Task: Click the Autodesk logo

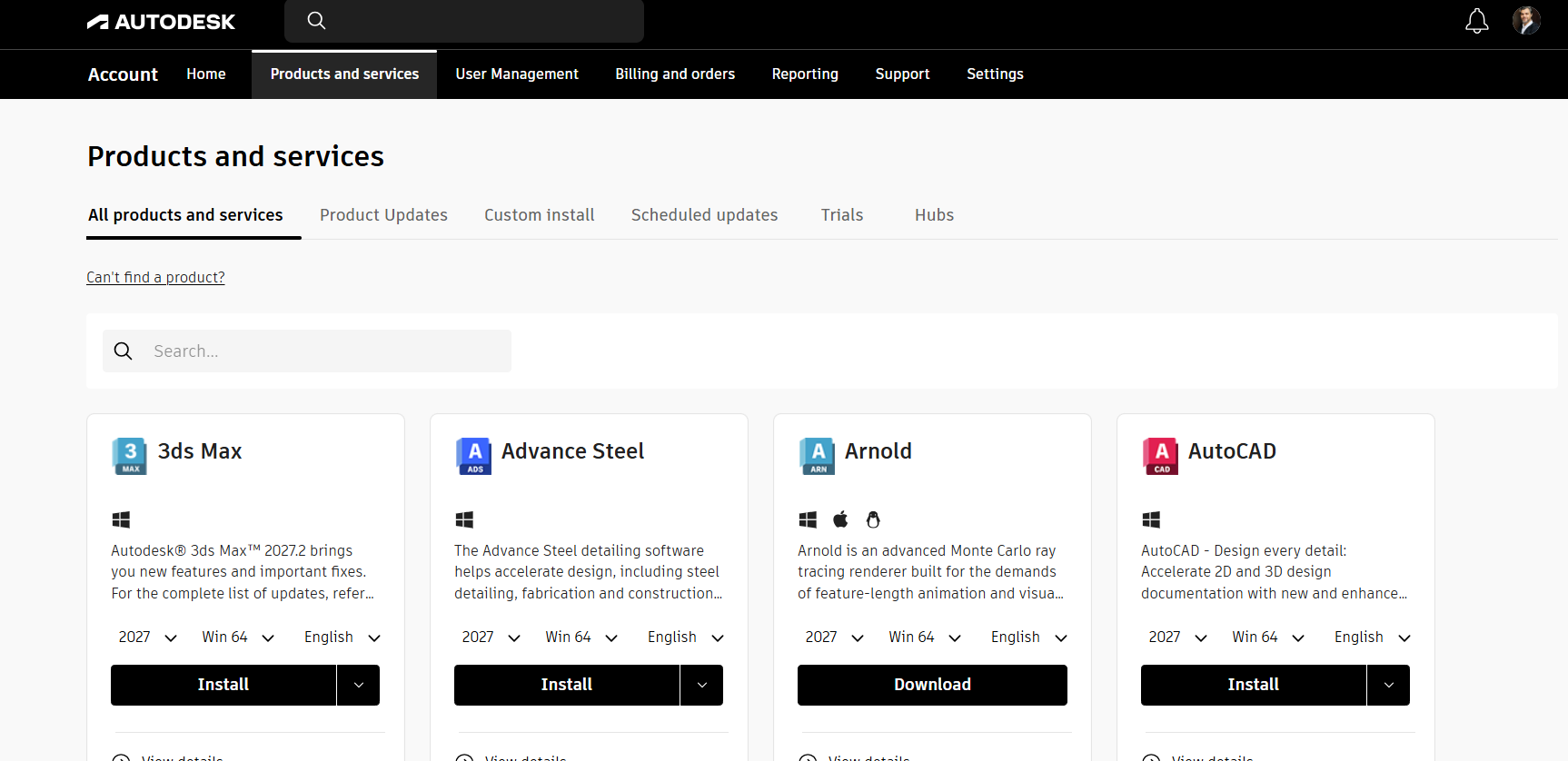Action: point(161,22)
